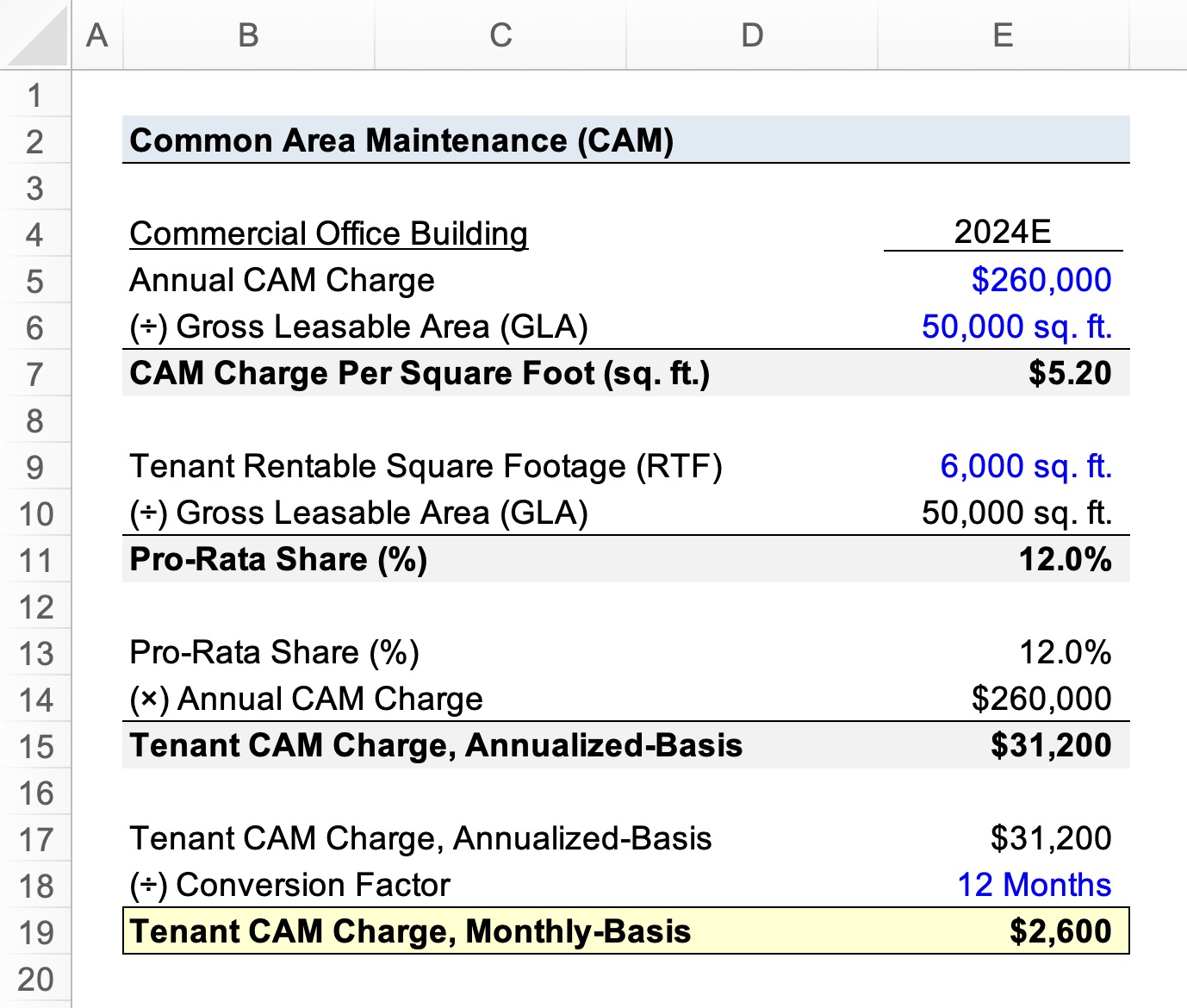Select row 3 header
1187x1008 pixels.
click(x=35, y=187)
